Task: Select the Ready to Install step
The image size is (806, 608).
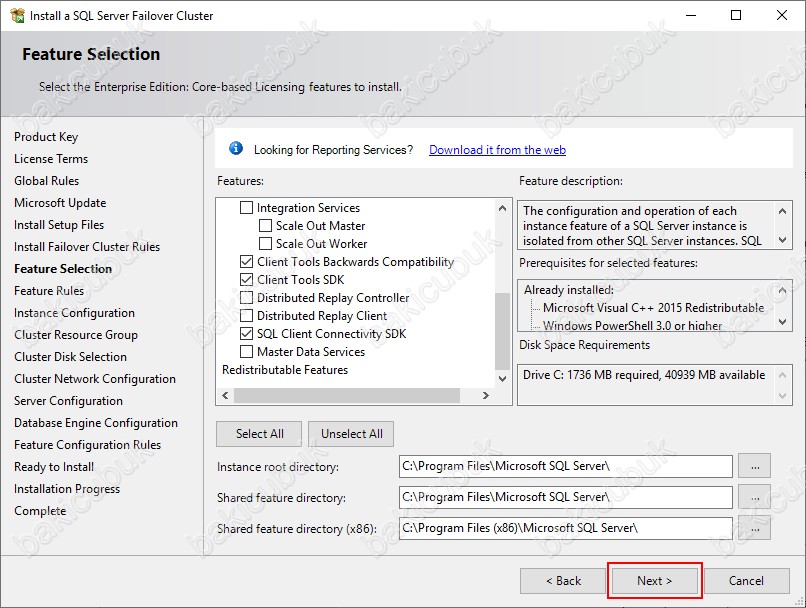Action: pyautogui.click(x=54, y=467)
